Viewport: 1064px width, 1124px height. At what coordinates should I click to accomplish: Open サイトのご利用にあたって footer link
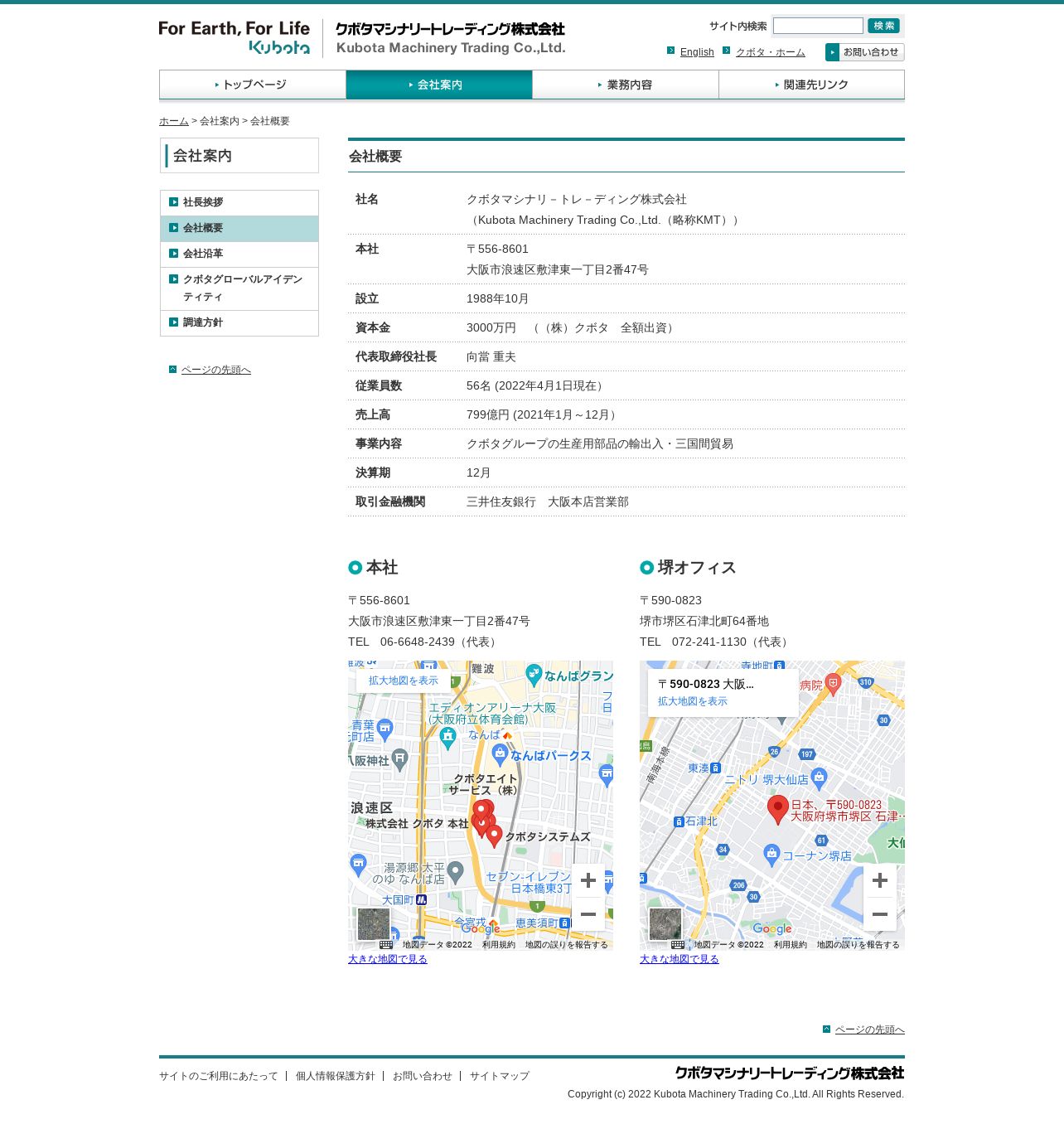pyautogui.click(x=219, y=1076)
